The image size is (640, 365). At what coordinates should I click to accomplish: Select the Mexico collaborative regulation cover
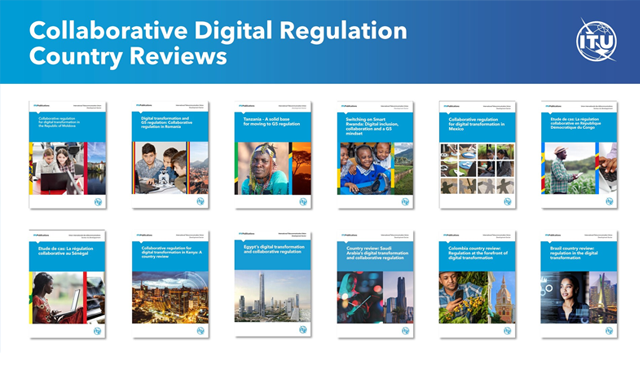click(477, 155)
